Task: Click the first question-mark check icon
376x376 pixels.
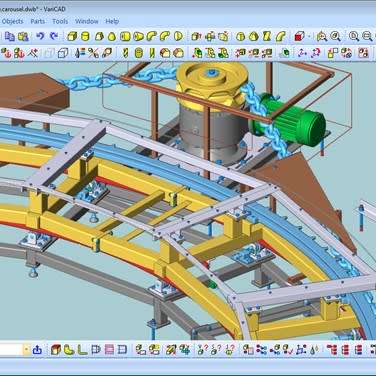Action: pyautogui.click(x=202, y=350)
